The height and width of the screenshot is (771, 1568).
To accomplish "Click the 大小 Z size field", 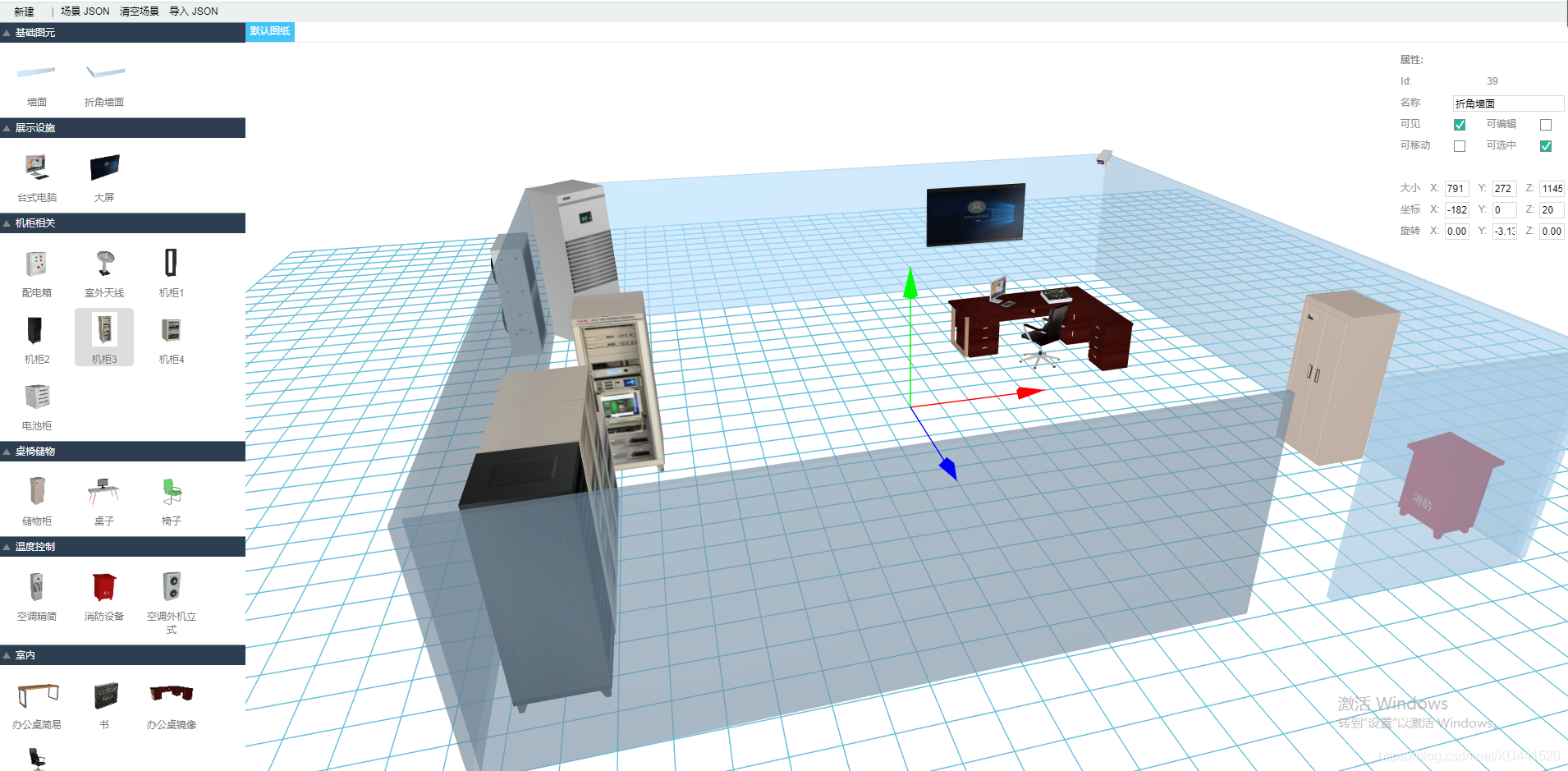I will click(x=1552, y=189).
